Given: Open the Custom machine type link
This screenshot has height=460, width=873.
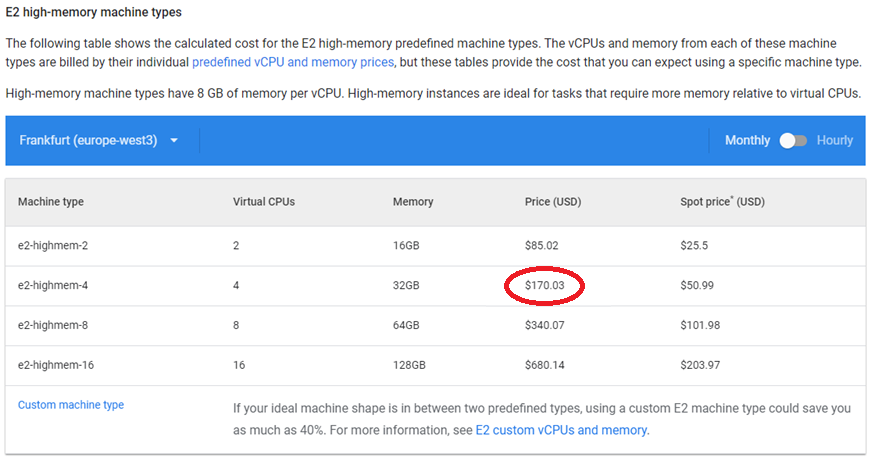Looking at the screenshot, I should tap(71, 405).
